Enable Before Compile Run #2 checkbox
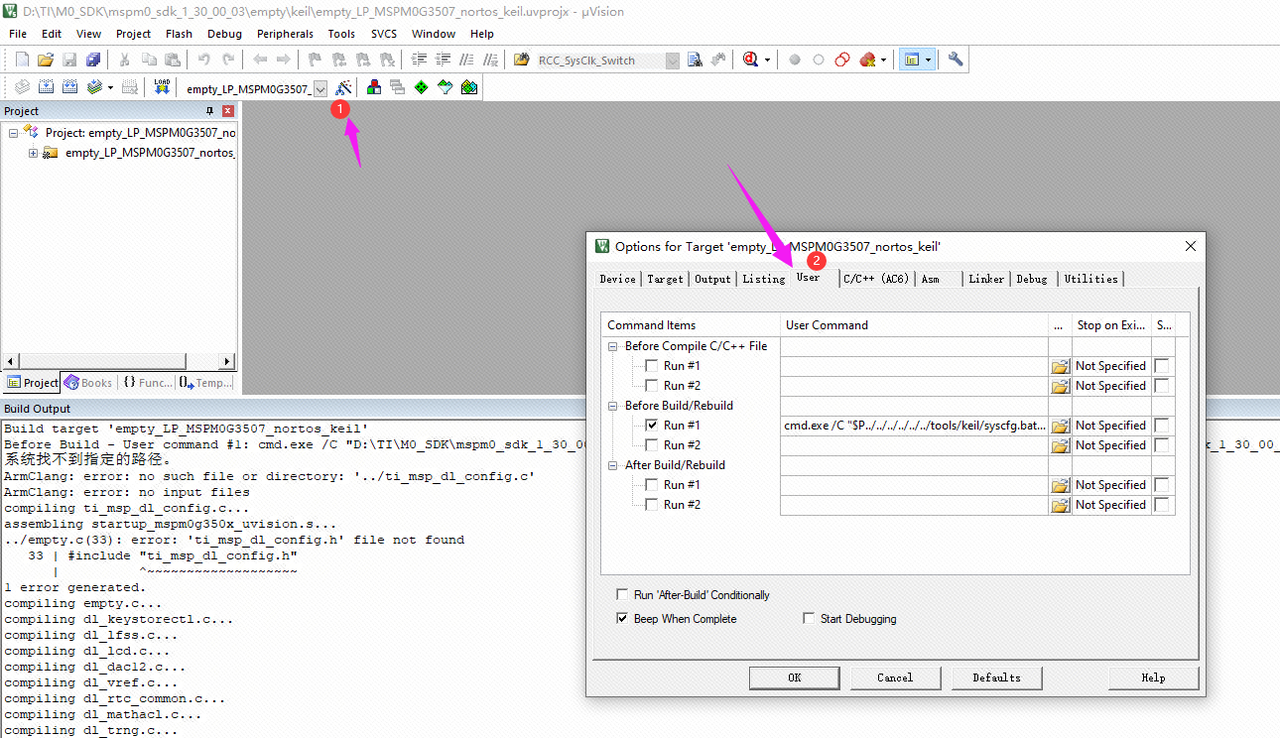The height and width of the screenshot is (738, 1280). coord(652,385)
